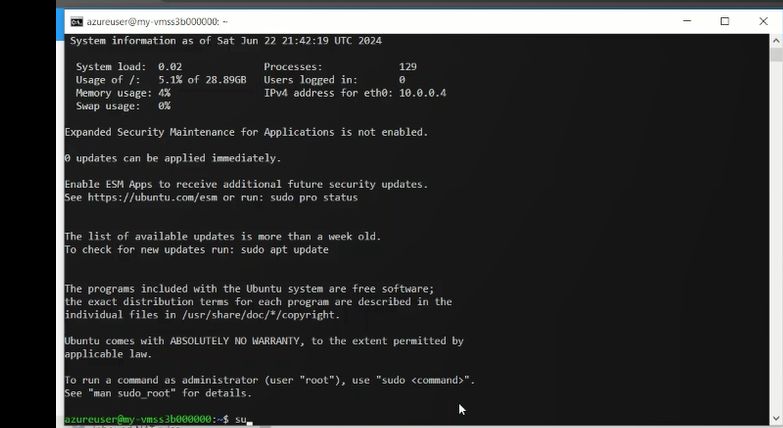Click the 'System load: 0.02' text
Viewport: 783px width, 428px height.
tap(129, 66)
